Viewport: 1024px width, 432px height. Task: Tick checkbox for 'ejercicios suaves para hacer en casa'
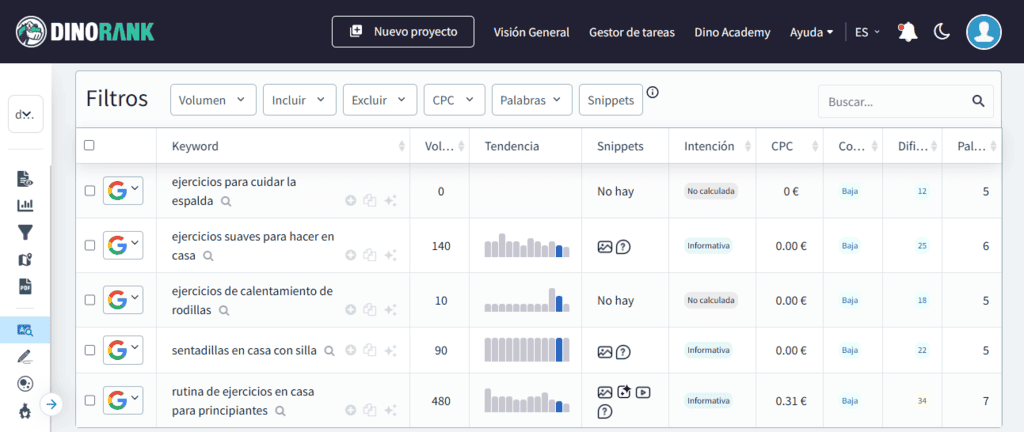point(89,245)
